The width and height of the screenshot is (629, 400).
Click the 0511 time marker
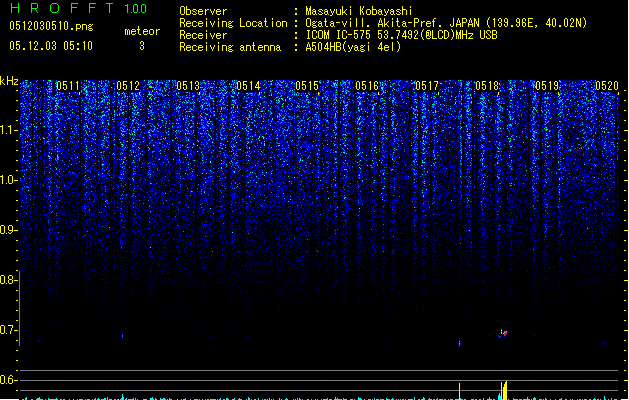68,86
